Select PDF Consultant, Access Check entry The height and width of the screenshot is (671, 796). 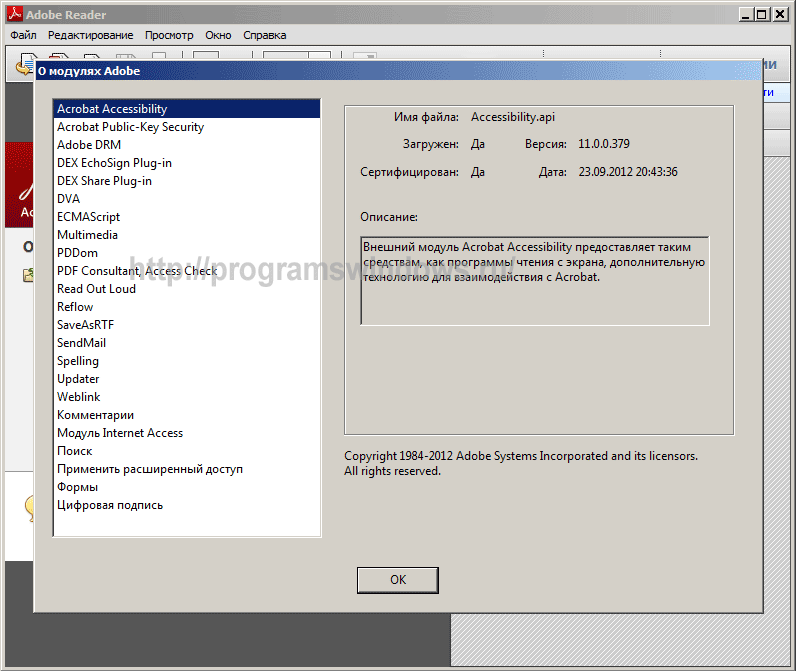point(186,271)
